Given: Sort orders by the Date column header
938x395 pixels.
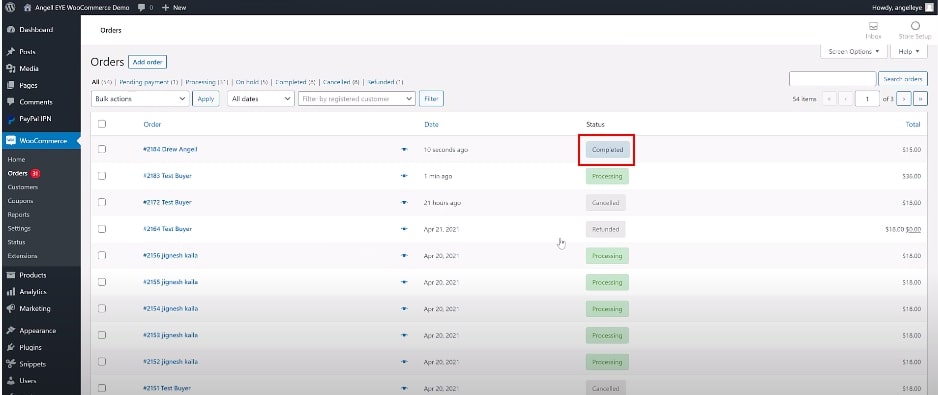Looking at the screenshot, I should (431, 124).
